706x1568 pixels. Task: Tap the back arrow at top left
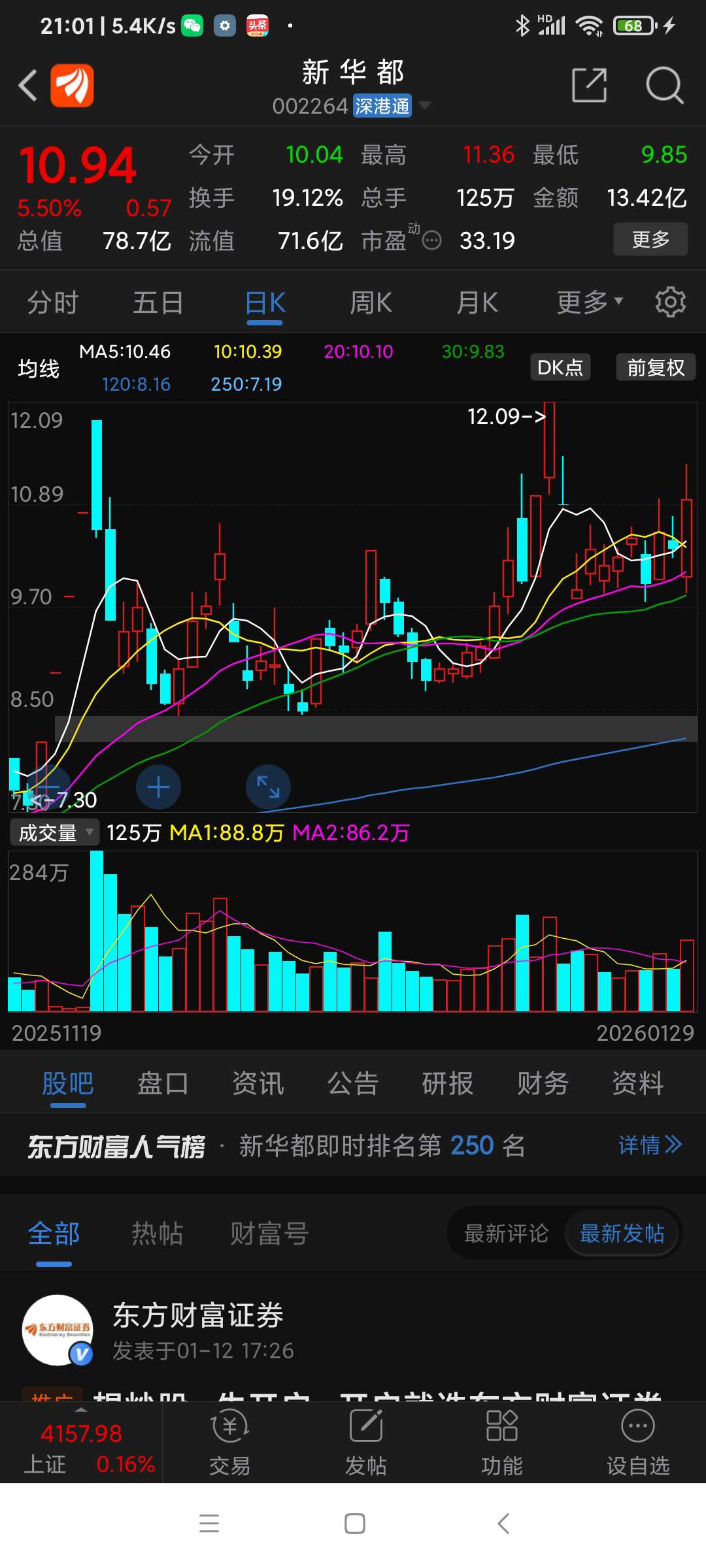click(x=27, y=86)
